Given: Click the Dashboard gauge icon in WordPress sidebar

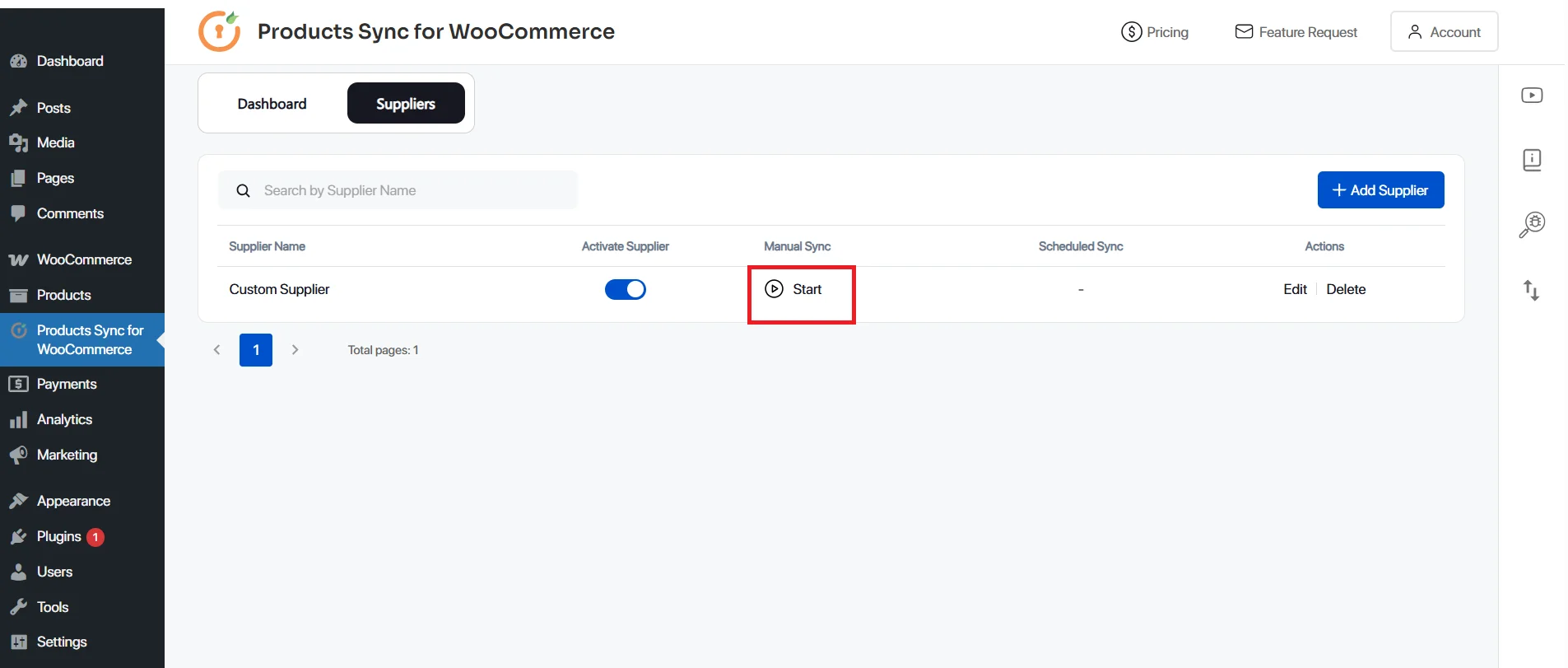Looking at the screenshot, I should 18,61.
